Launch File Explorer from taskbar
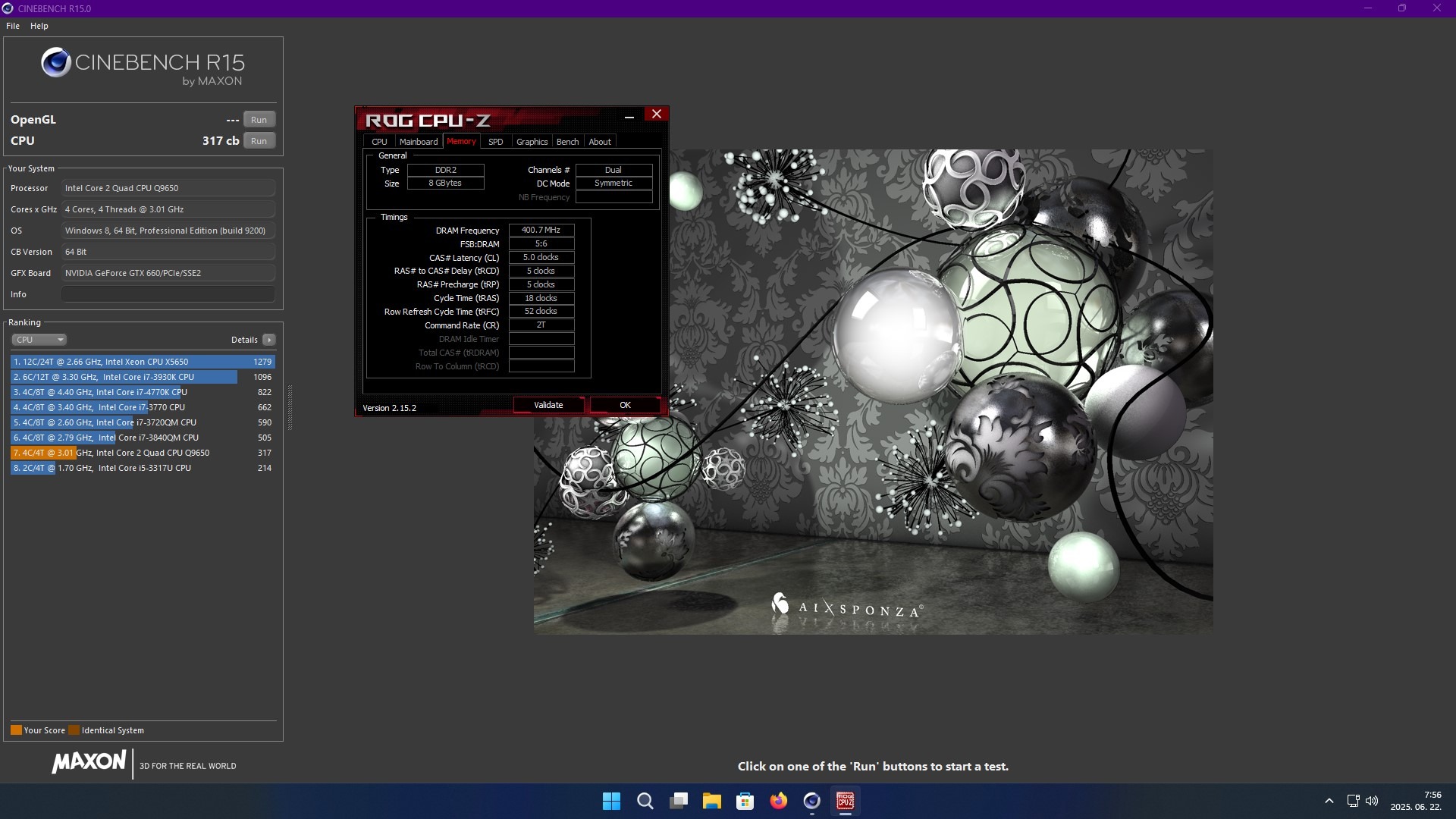The image size is (1456, 819). coord(711,801)
